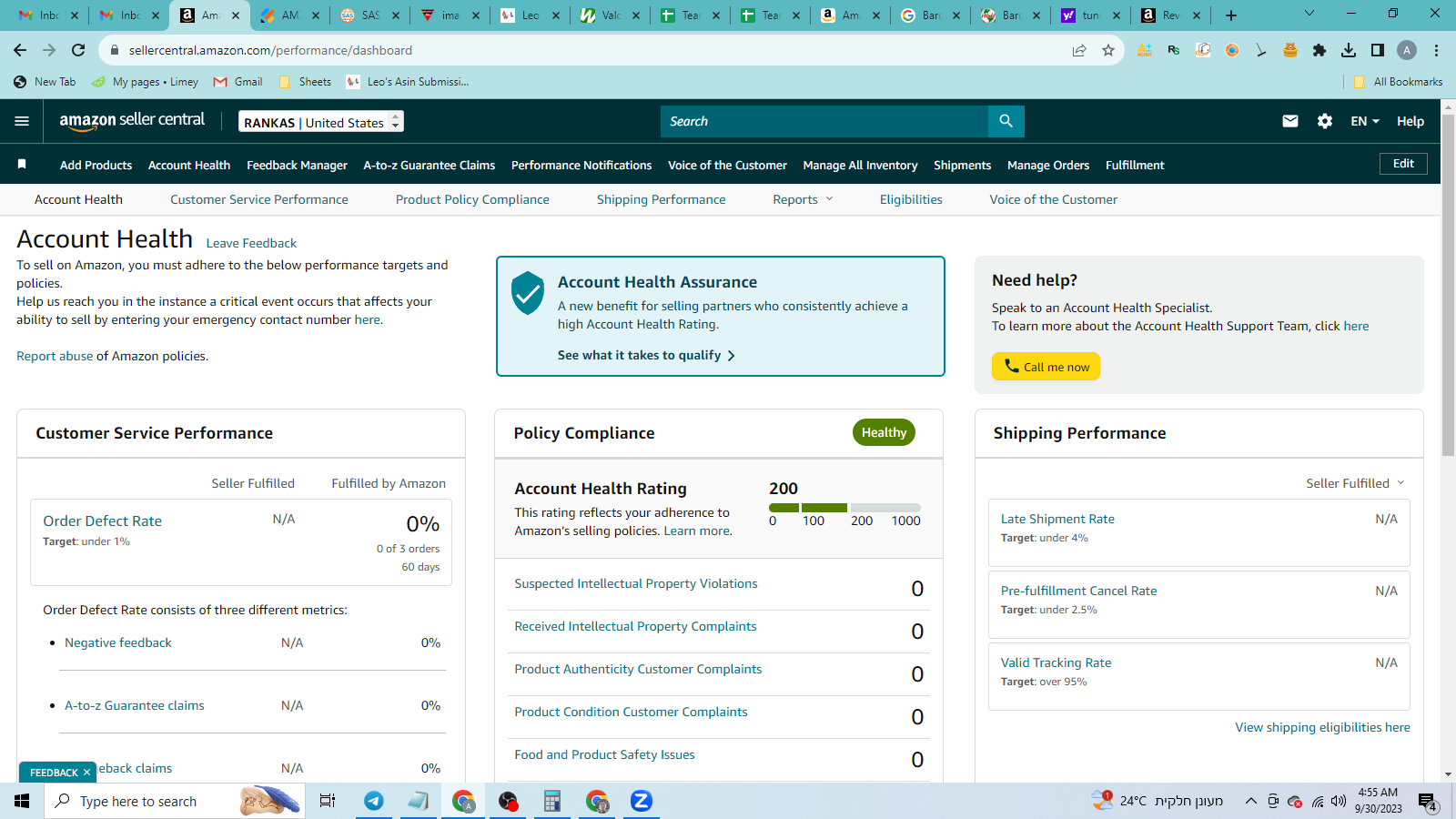
Task: Click the browser forward arrow
Action: 49,50
